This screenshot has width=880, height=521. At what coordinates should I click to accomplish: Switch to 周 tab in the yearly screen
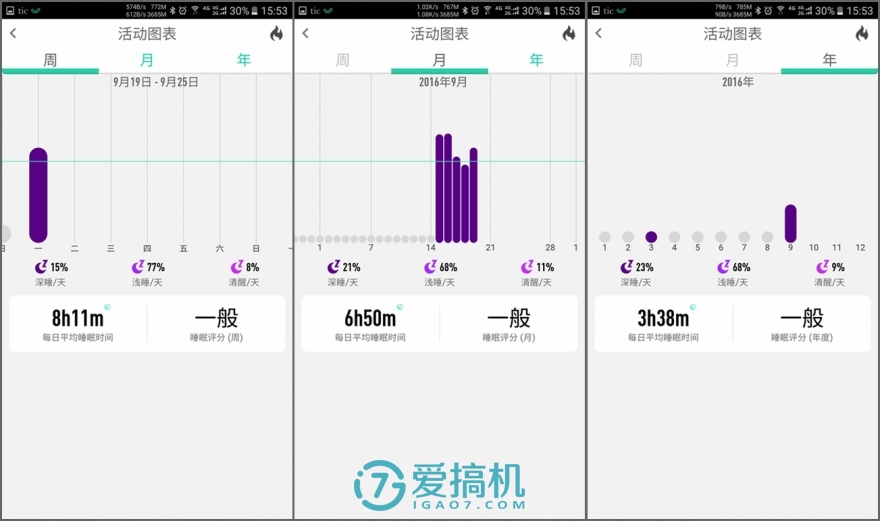636,60
